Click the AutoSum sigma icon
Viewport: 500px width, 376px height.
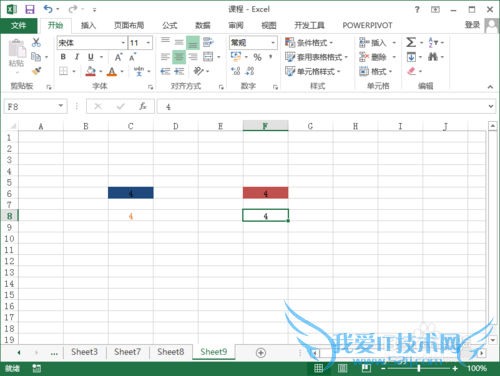click(411, 42)
